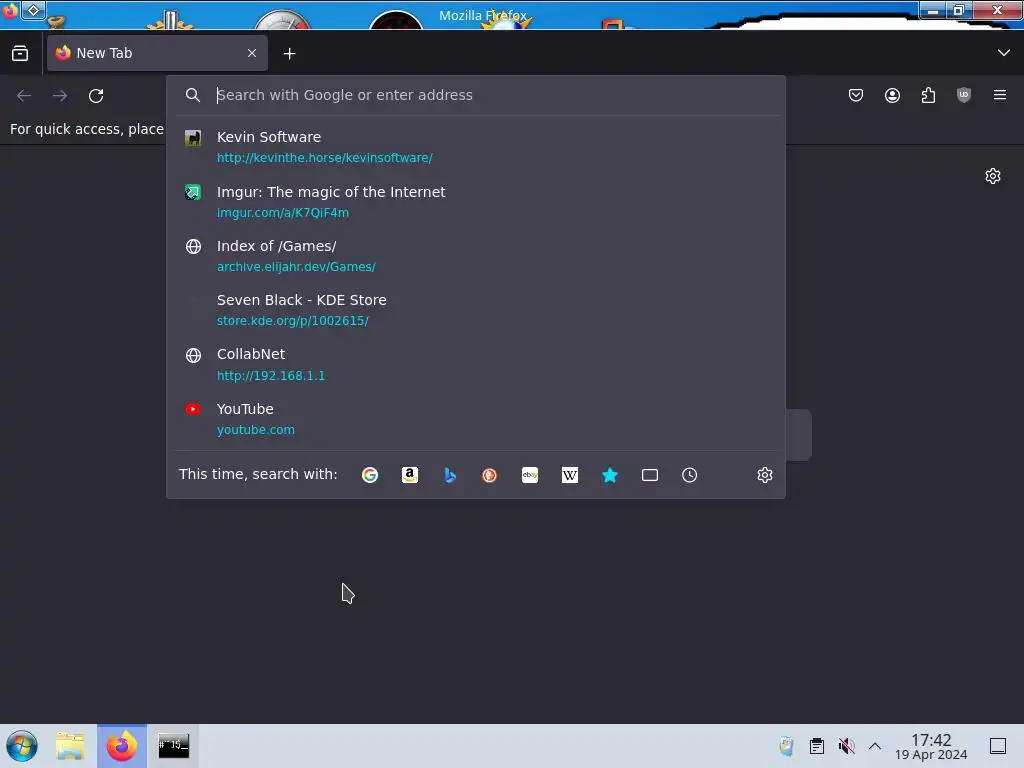Open Save to Pocket icon

[856, 95]
